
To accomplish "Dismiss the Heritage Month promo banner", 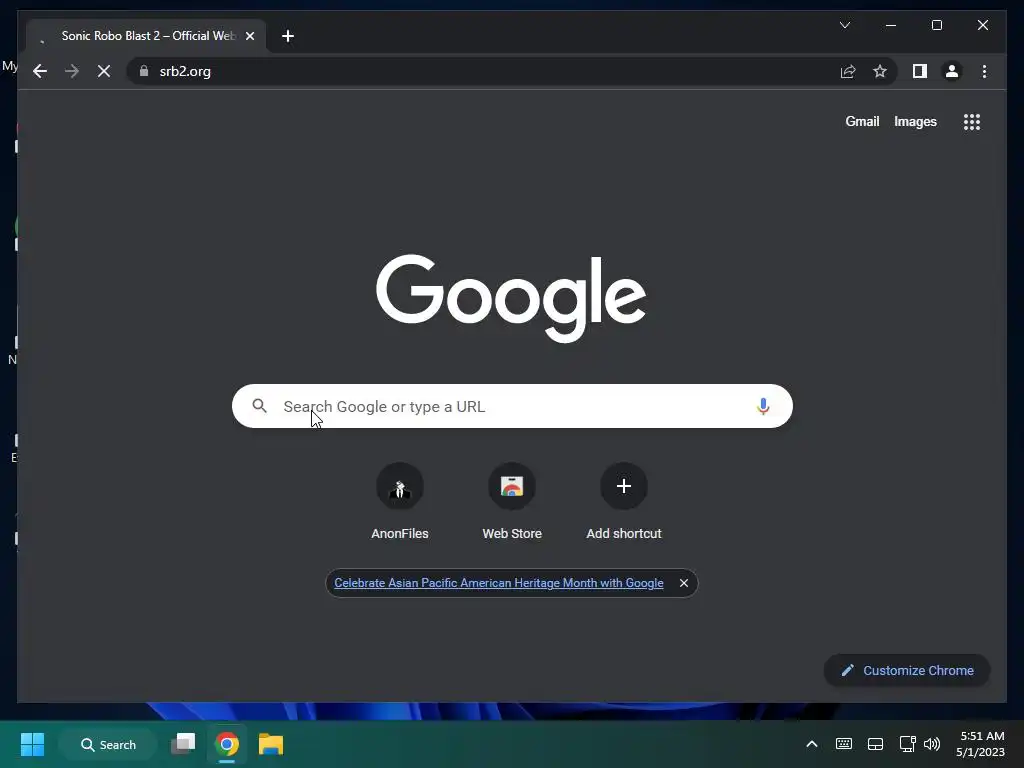I will [x=684, y=583].
